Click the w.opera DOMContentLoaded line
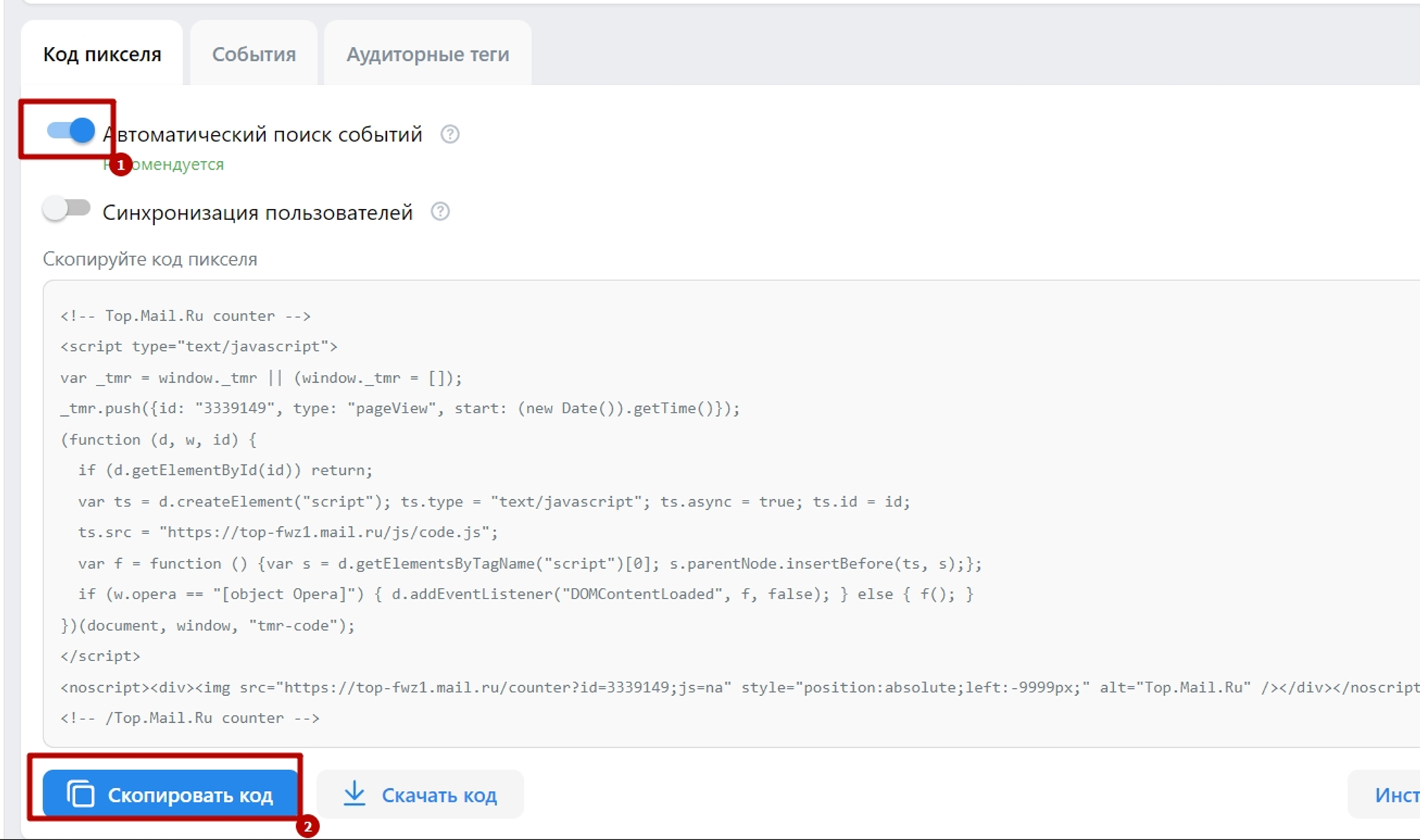Viewport: 1420px width, 840px height. coord(525,594)
